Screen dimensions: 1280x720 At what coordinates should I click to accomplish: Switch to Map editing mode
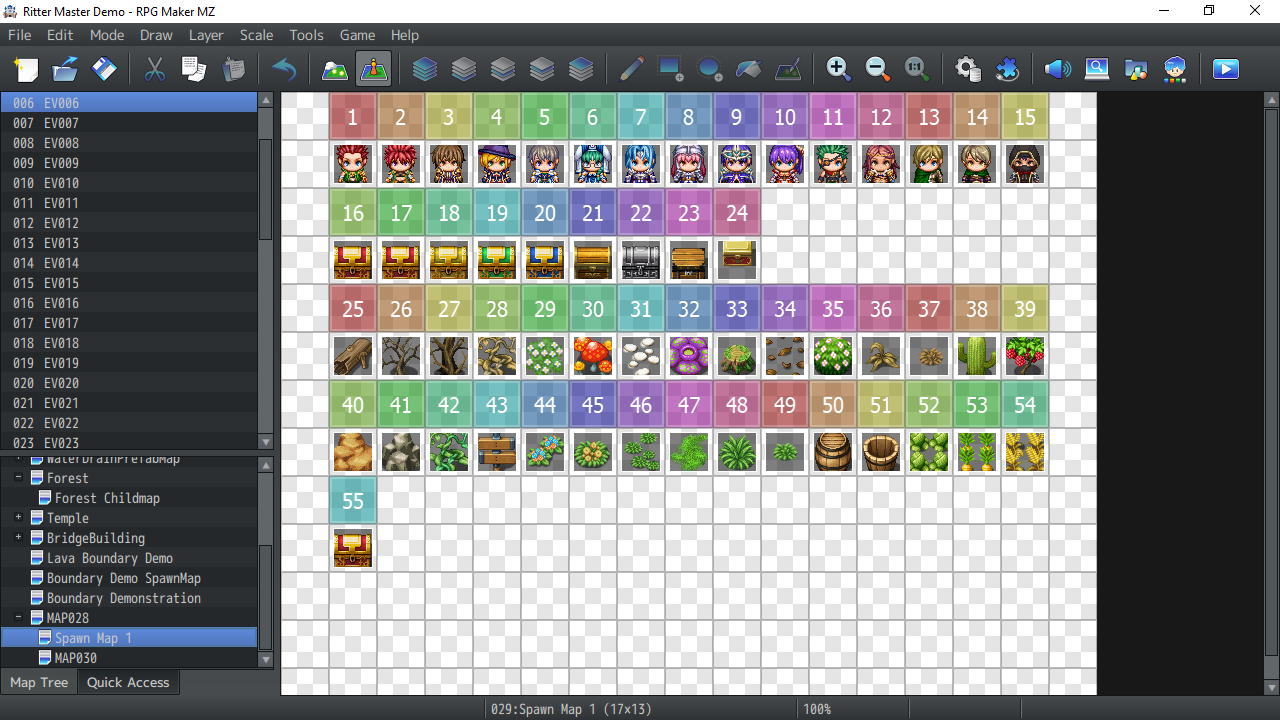click(335, 69)
